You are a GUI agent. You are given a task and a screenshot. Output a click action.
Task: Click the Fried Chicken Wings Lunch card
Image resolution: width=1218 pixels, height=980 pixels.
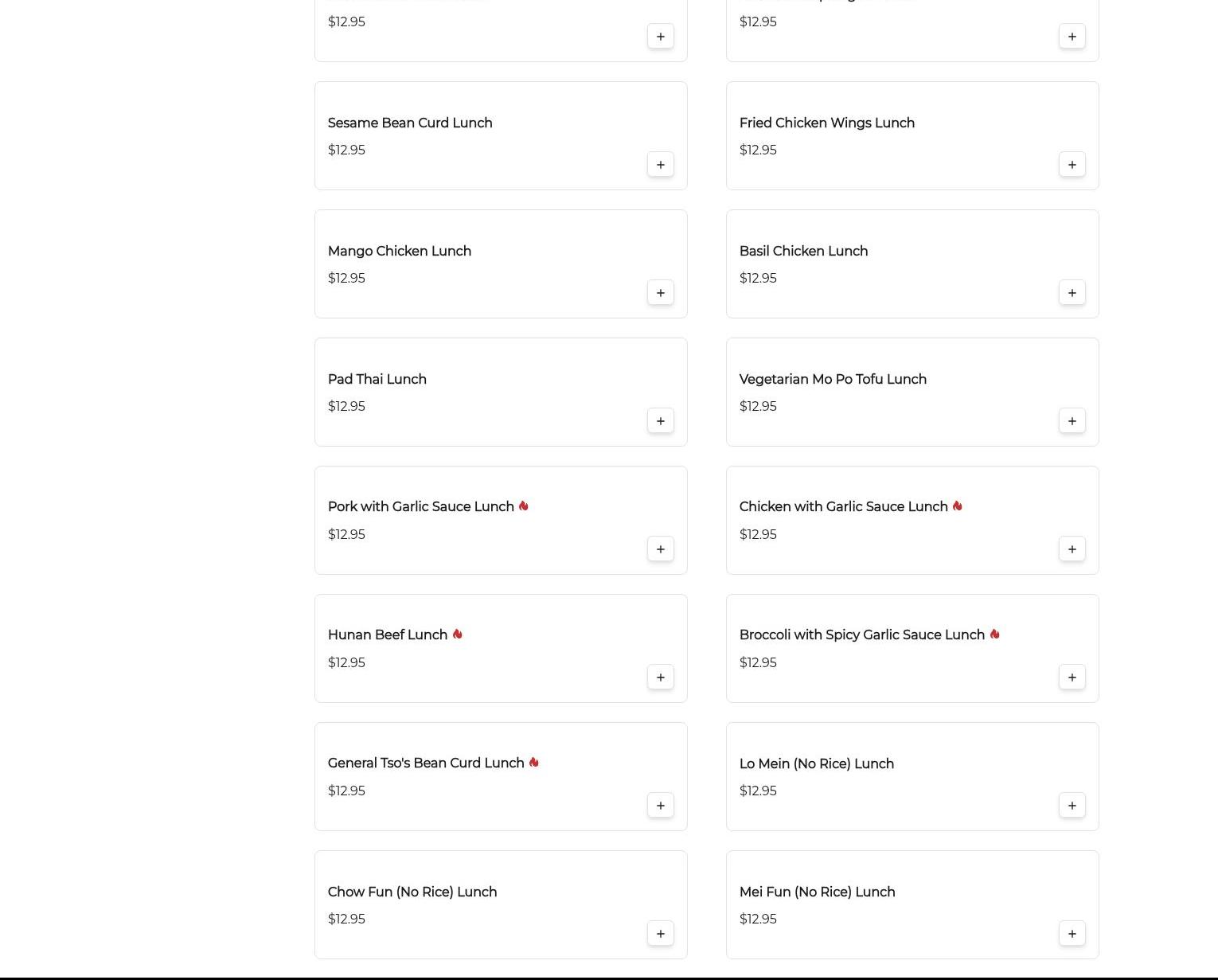[912, 136]
